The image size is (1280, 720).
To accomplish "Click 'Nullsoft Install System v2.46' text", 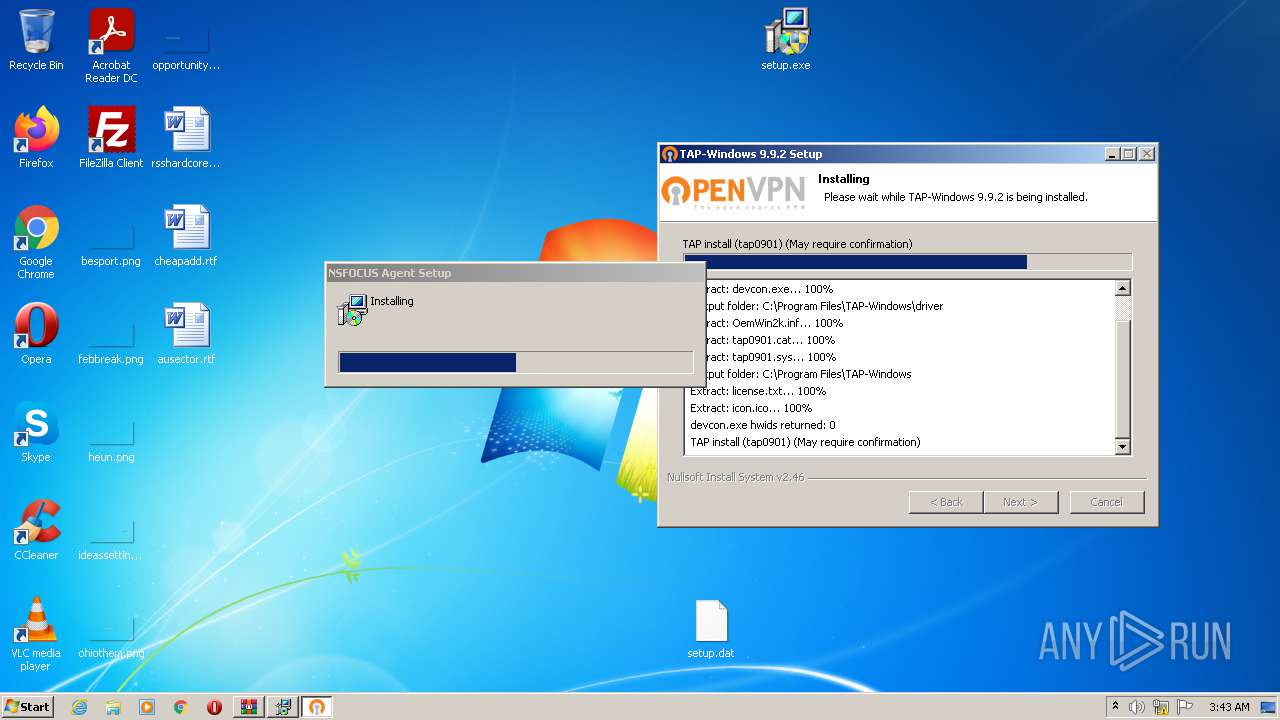I will click(x=736, y=477).
